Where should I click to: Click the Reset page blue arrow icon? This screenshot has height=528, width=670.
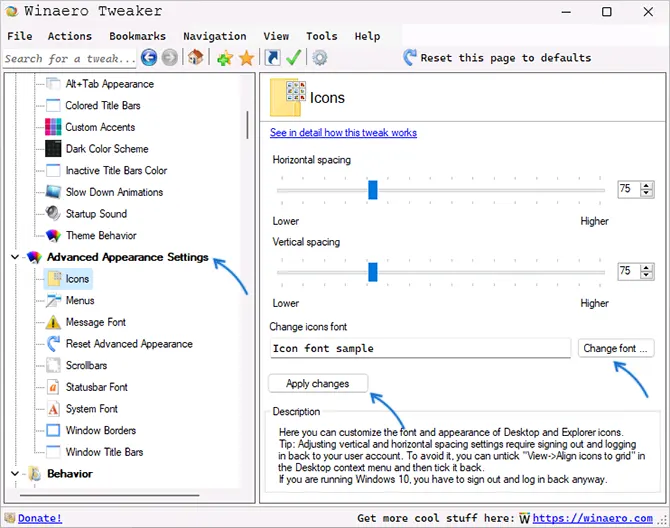pos(410,57)
